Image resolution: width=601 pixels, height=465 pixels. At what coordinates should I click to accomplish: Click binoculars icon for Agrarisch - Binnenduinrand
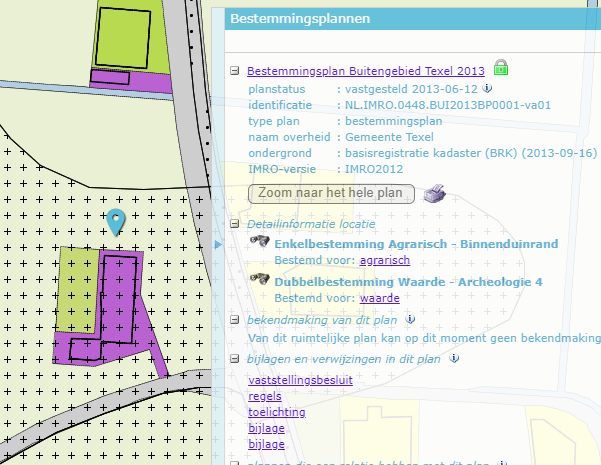260,241
